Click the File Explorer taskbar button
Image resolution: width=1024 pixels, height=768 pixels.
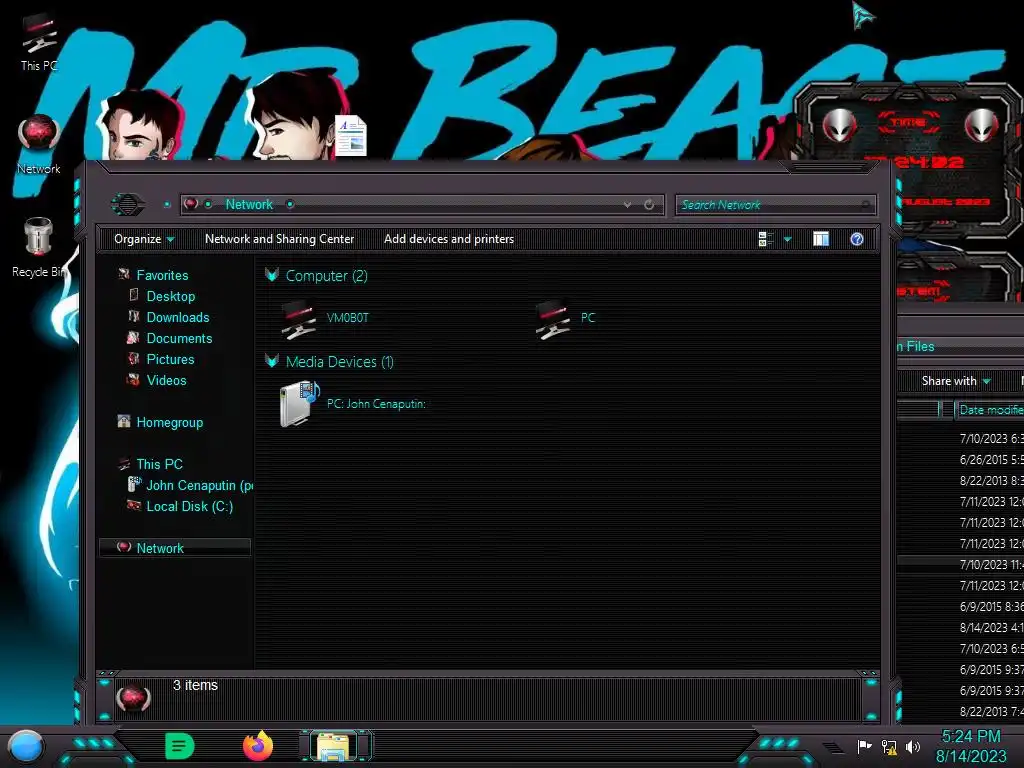click(335, 746)
